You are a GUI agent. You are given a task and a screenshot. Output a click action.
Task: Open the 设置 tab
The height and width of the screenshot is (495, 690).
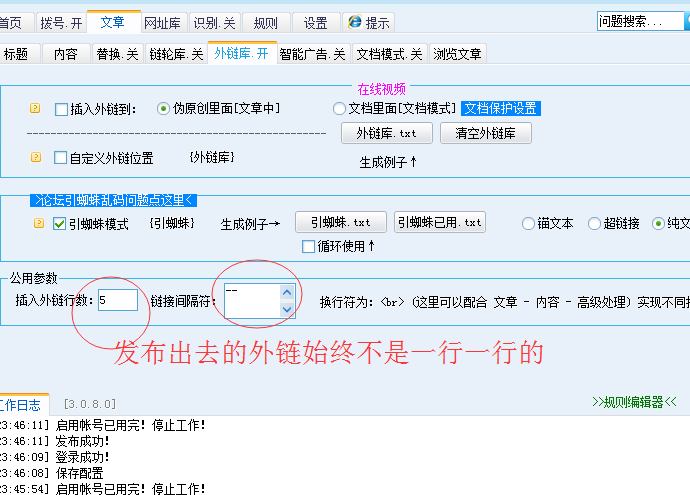pyautogui.click(x=316, y=23)
